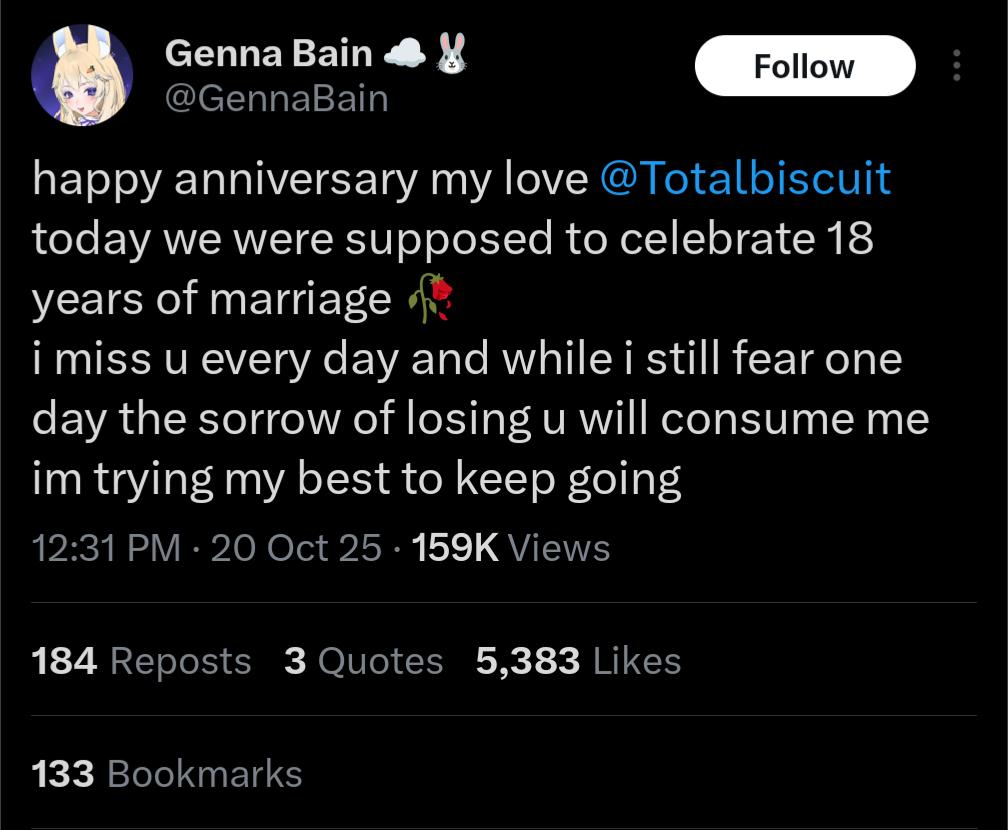Open the 3 Quotes list

point(363,661)
